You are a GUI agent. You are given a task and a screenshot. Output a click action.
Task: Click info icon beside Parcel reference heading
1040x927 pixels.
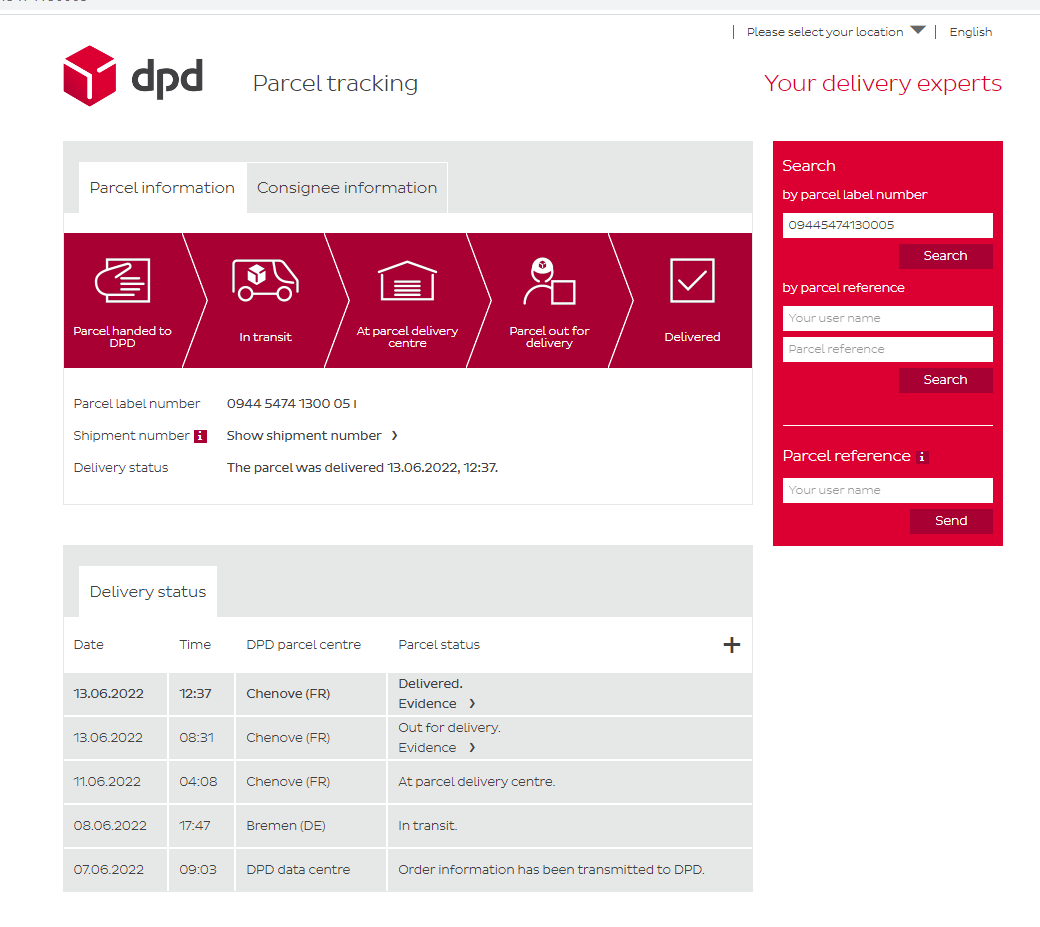pos(922,457)
